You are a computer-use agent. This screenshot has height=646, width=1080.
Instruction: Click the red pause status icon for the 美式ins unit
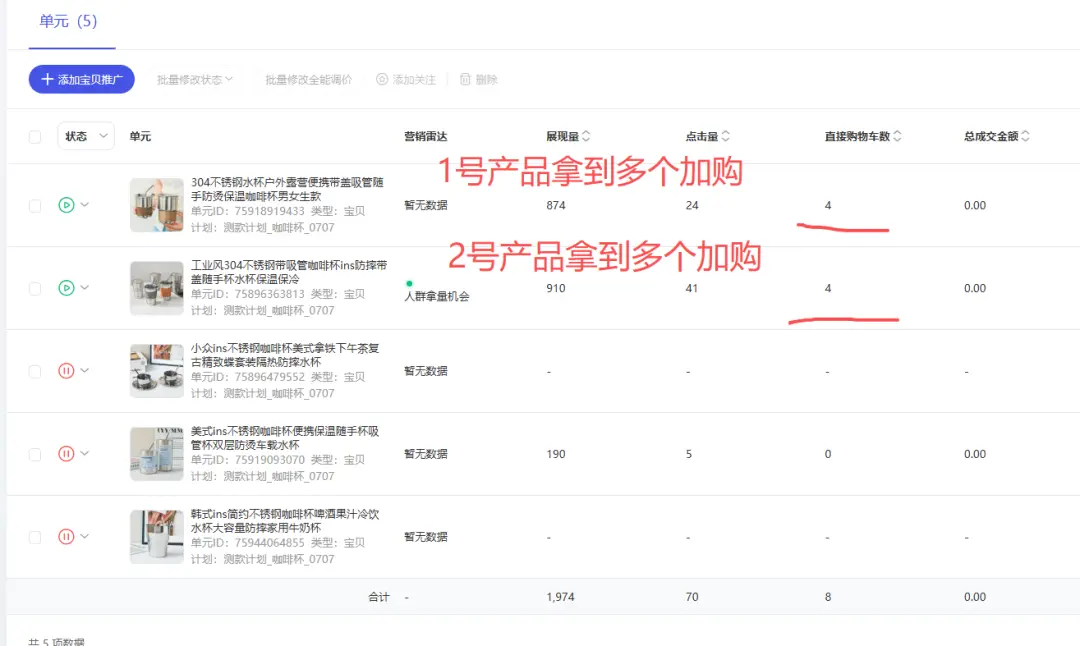click(x=66, y=454)
